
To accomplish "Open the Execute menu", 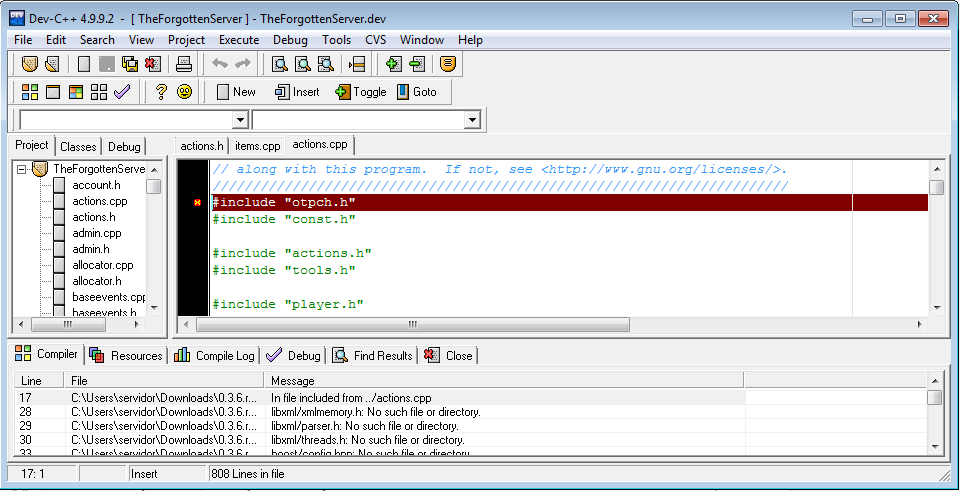I will [239, 40].
